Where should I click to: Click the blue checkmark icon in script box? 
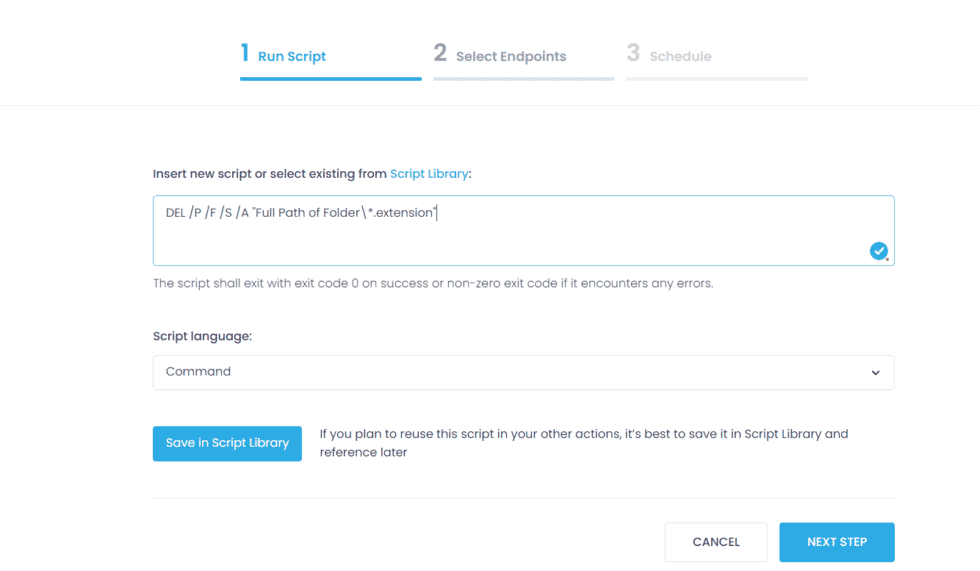pyautogui.click(x=878, y=251)
